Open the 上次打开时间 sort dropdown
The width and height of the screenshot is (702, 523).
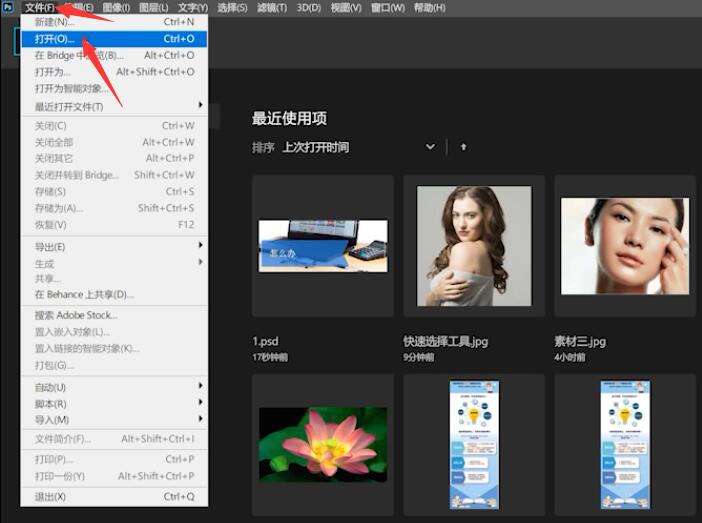358,147
